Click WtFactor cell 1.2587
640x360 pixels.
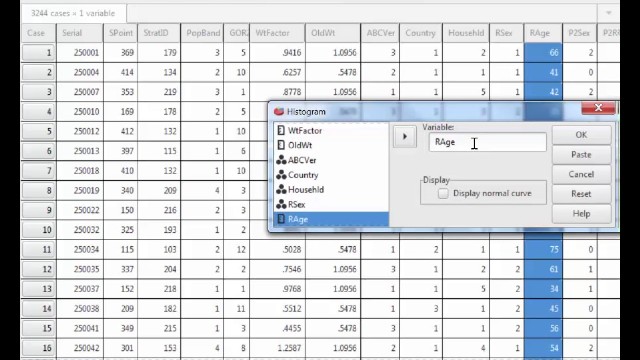277,348
